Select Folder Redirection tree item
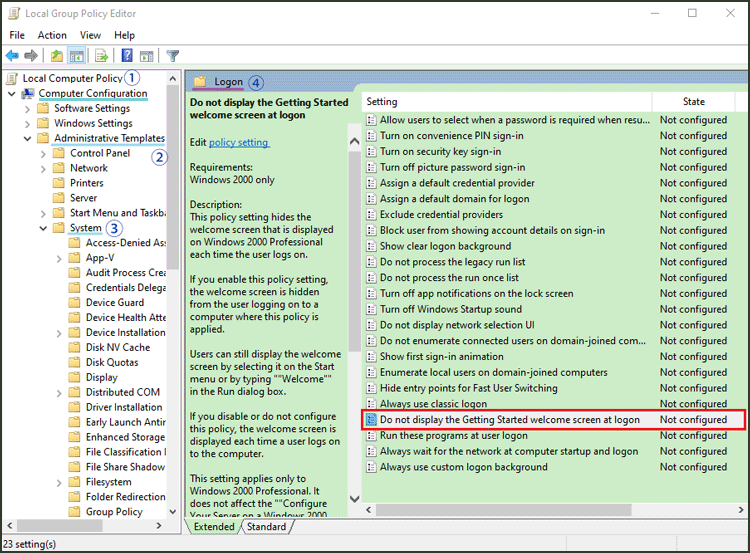 coord(125,497)
